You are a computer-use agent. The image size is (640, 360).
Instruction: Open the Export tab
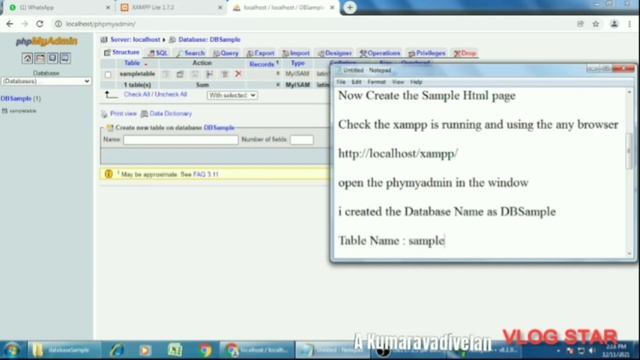coord(260,53)
